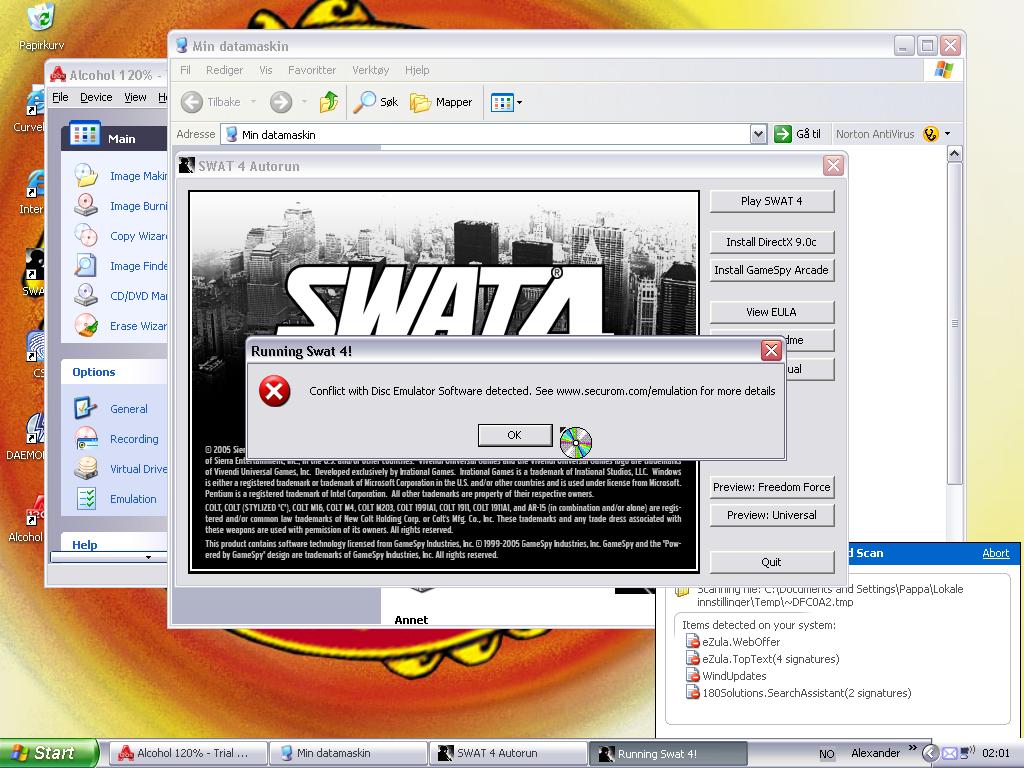Open Image Finder icon in Alcohol 120%

86,266
